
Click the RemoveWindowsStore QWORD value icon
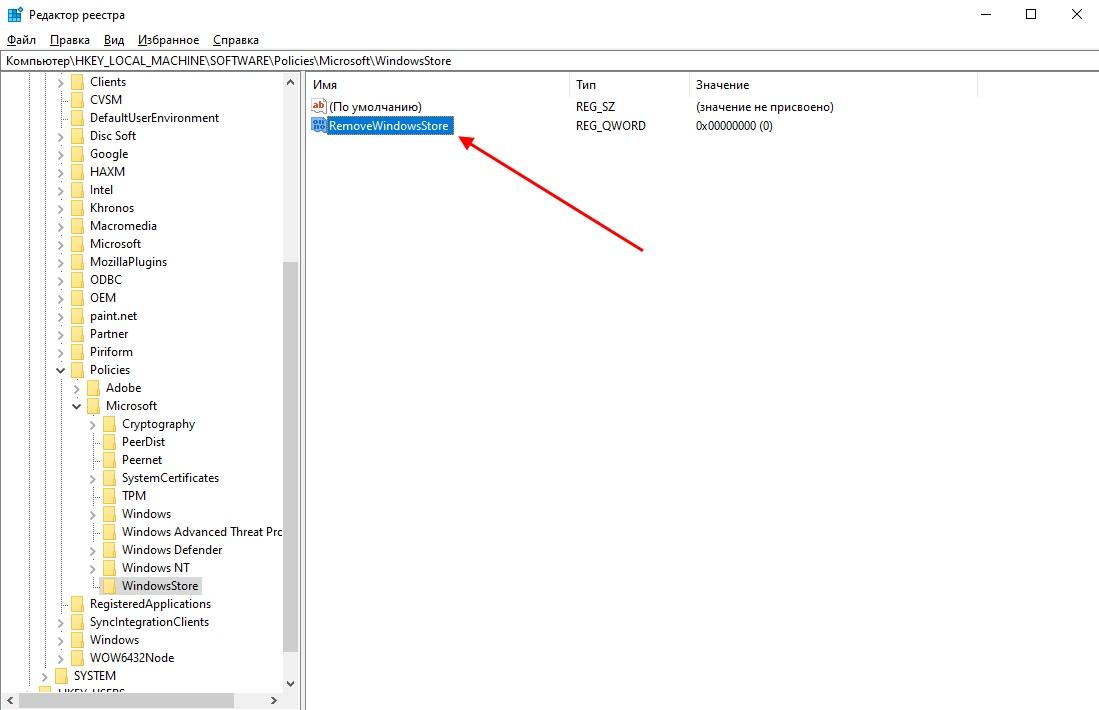[319, 125]
